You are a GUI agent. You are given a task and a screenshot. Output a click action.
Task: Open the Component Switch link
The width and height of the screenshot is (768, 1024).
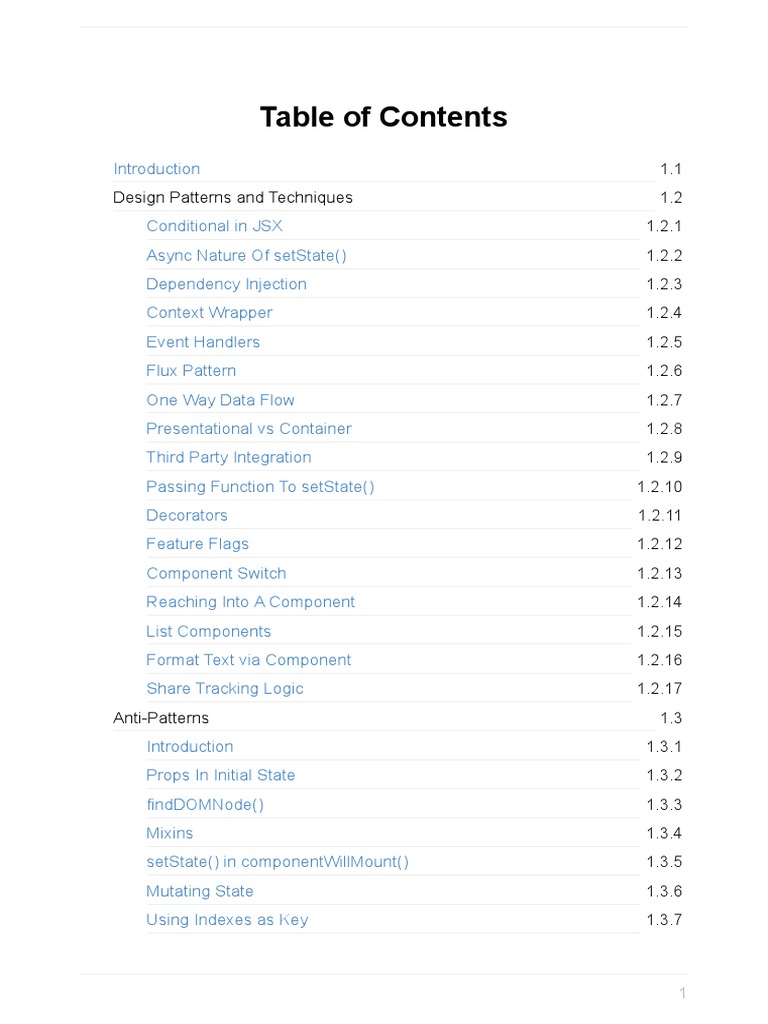point(216,574)
